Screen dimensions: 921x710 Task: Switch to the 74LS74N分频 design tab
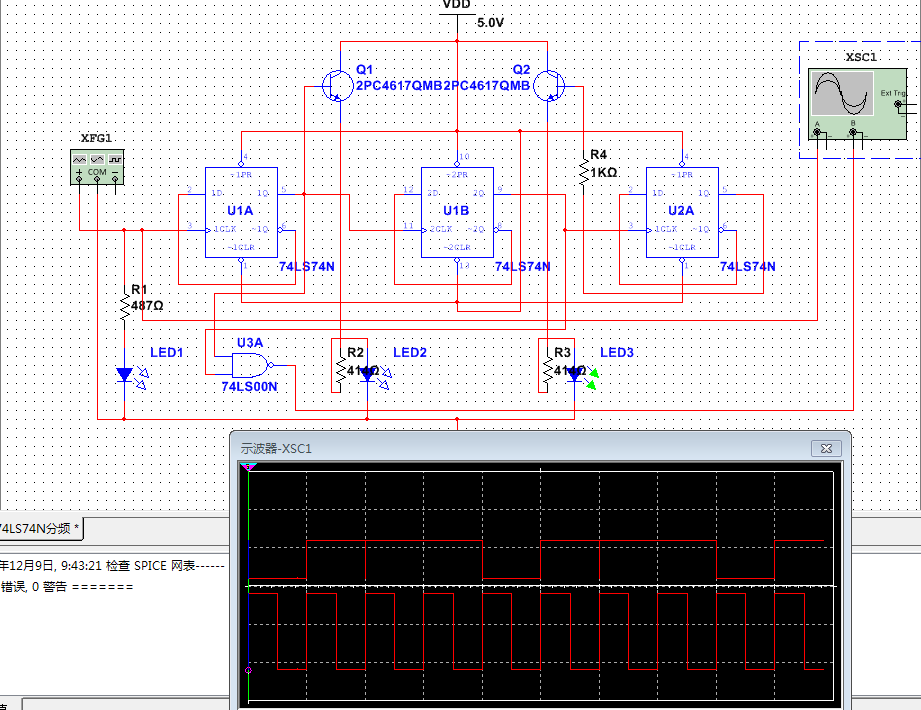[x=38, y=528]
